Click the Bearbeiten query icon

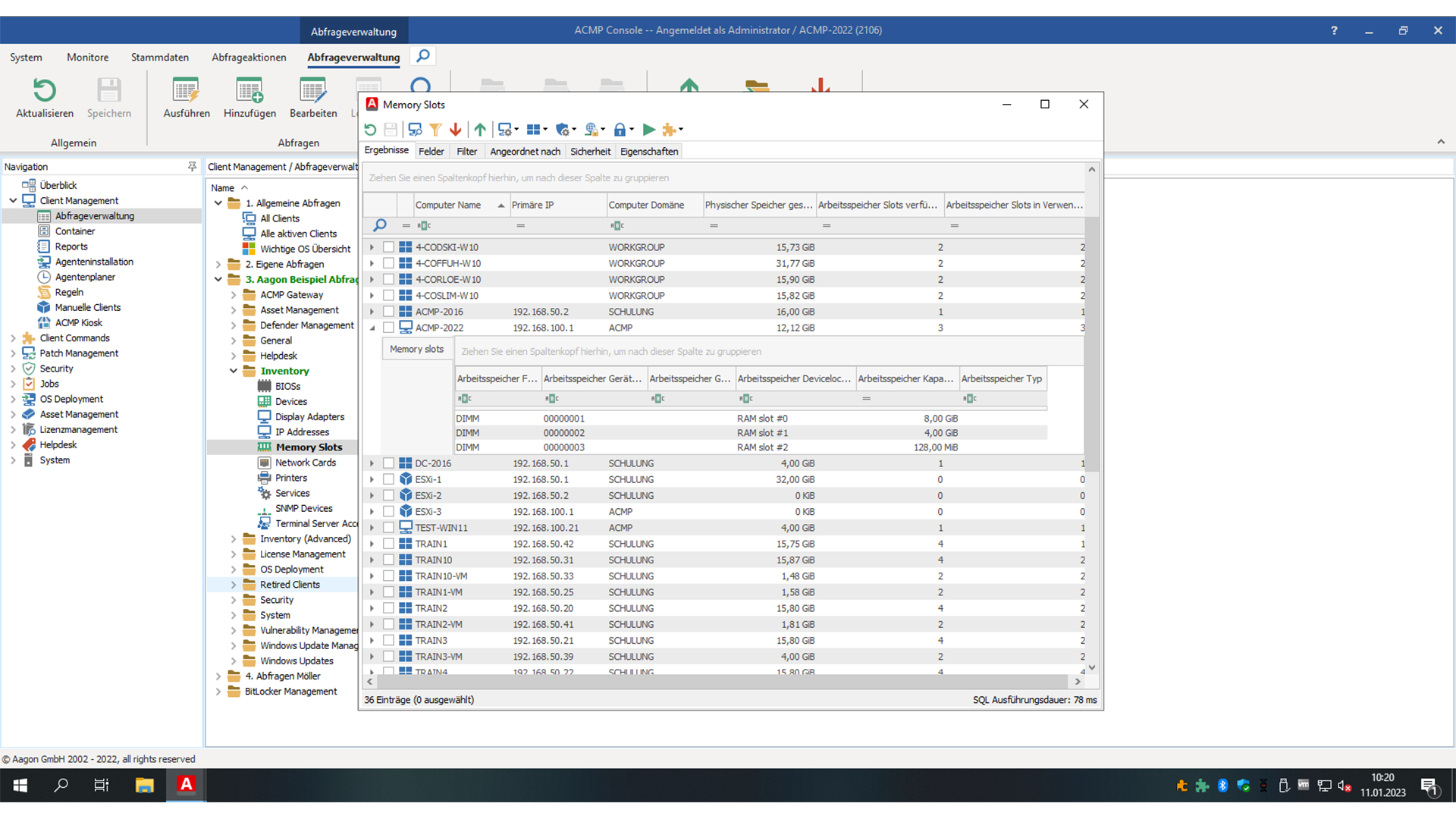click(x=313, y=91)
